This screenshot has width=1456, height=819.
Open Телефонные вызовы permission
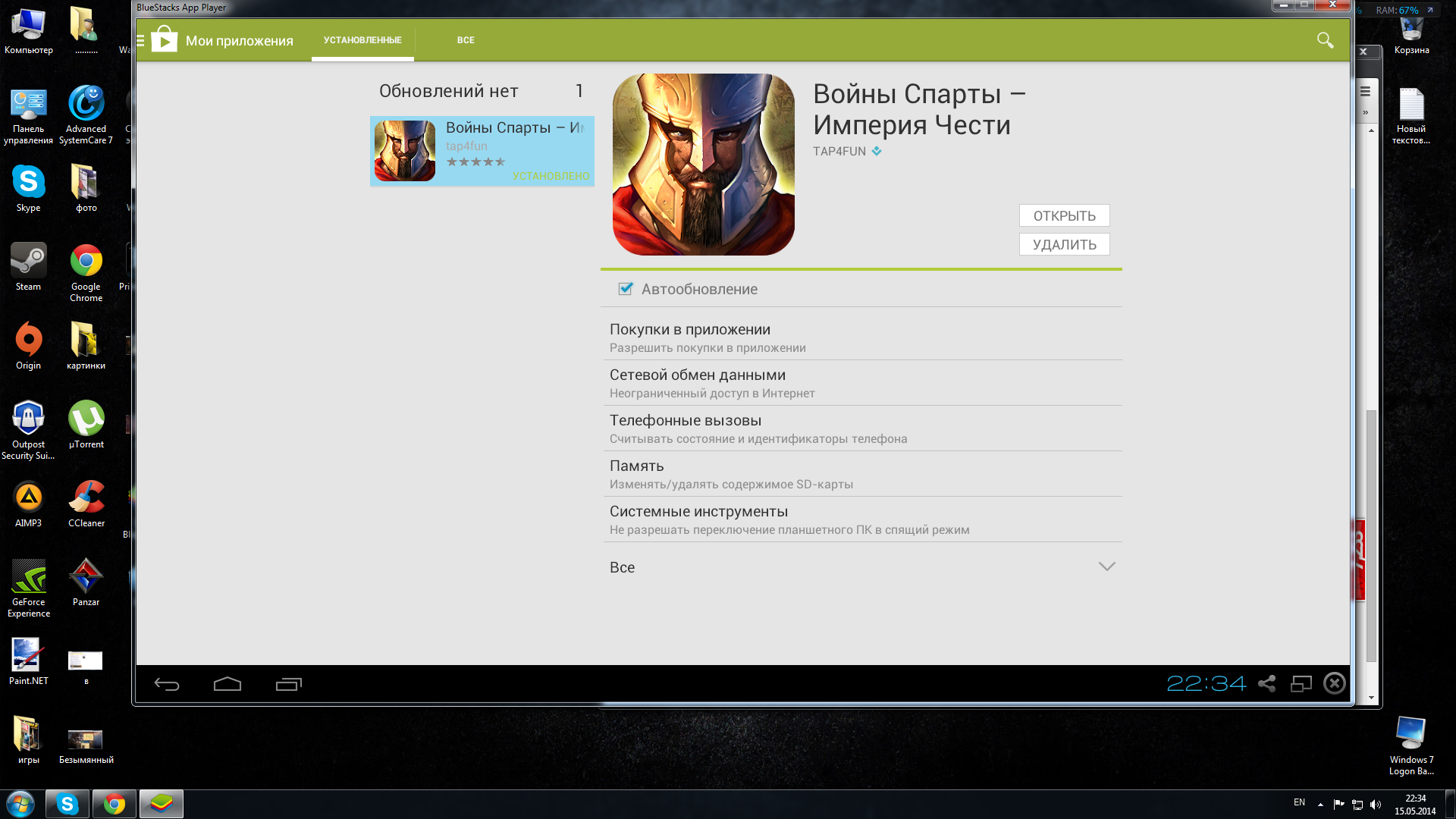[861, 428]
